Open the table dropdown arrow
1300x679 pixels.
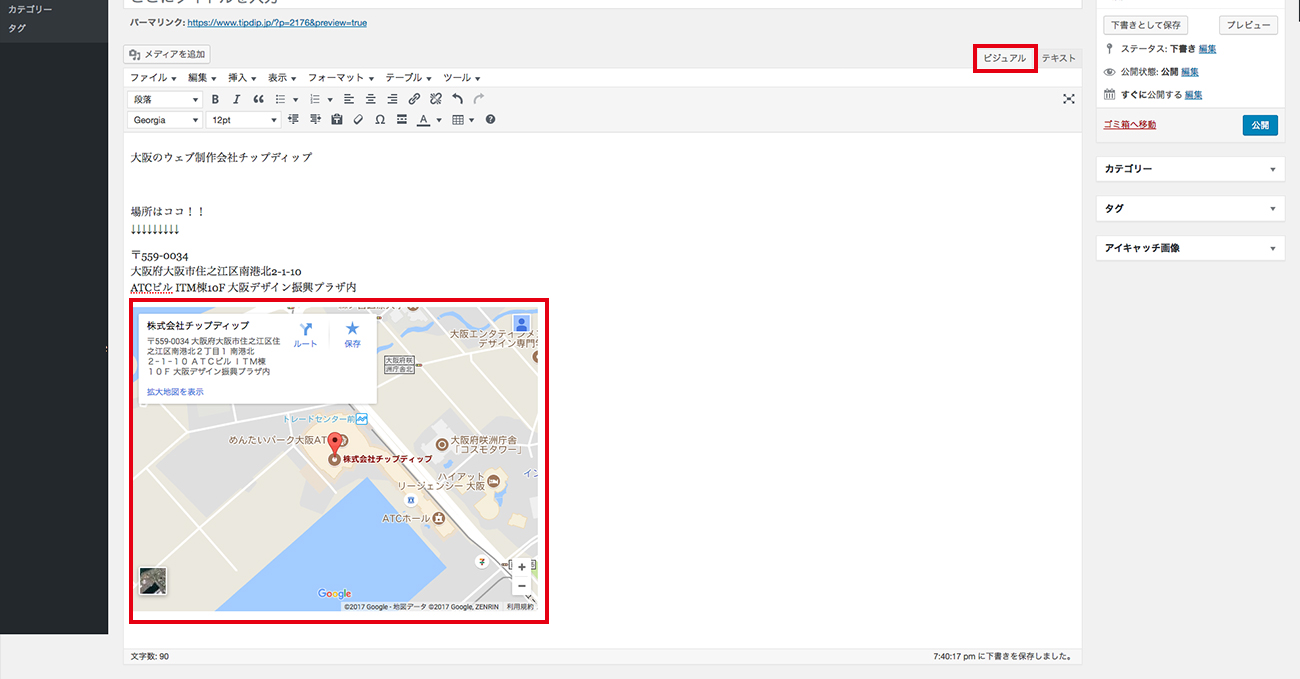point(472,120)
